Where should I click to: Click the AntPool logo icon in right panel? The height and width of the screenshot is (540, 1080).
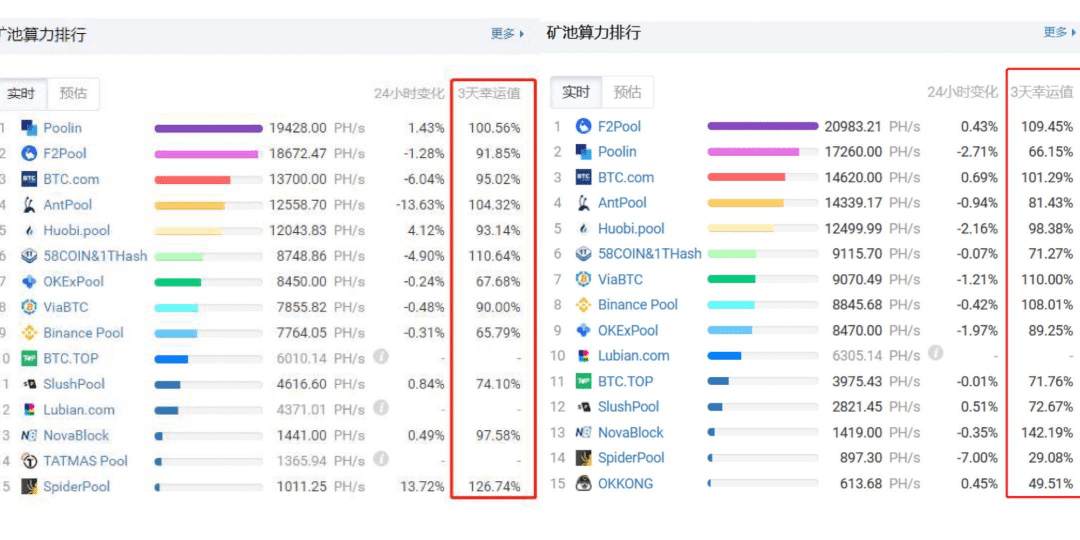[583, 203]
